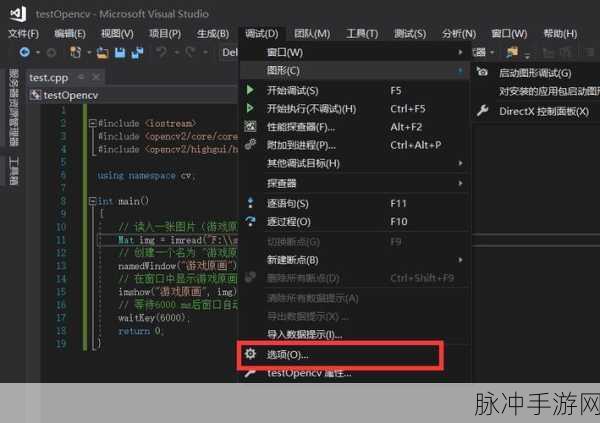Expand the 探查器 submenu
600x423 pixels.
[x=354, y=183]
